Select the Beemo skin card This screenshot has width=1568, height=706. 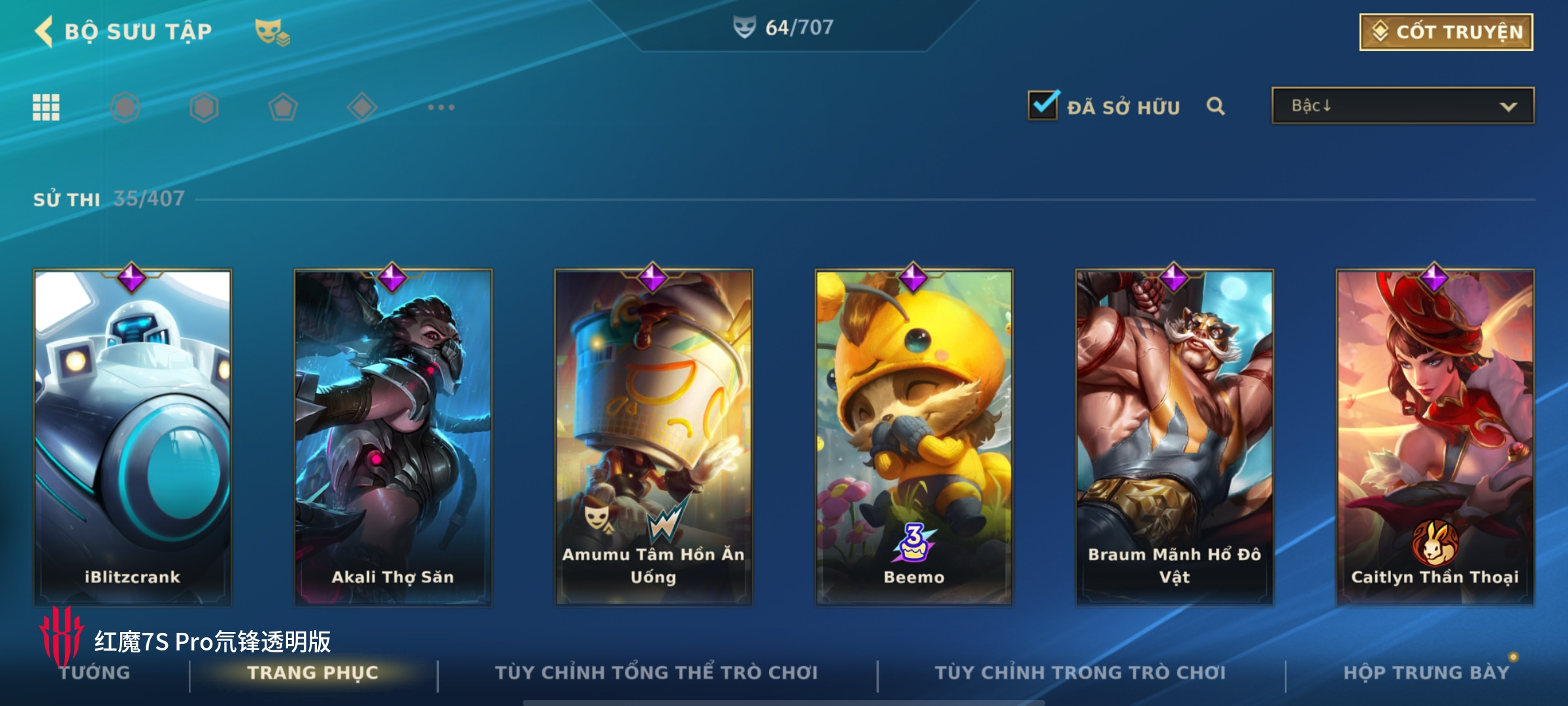pos(914,437)
